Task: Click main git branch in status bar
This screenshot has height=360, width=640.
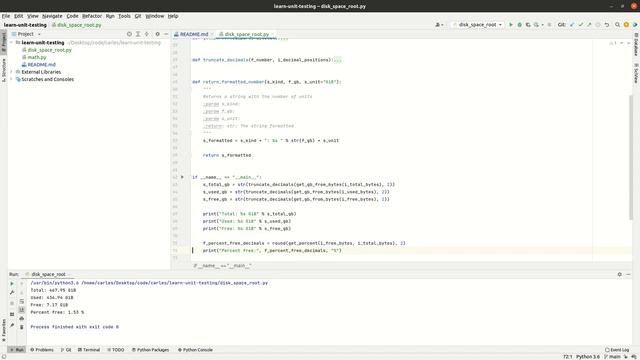Action: click(x=613, y=357)
